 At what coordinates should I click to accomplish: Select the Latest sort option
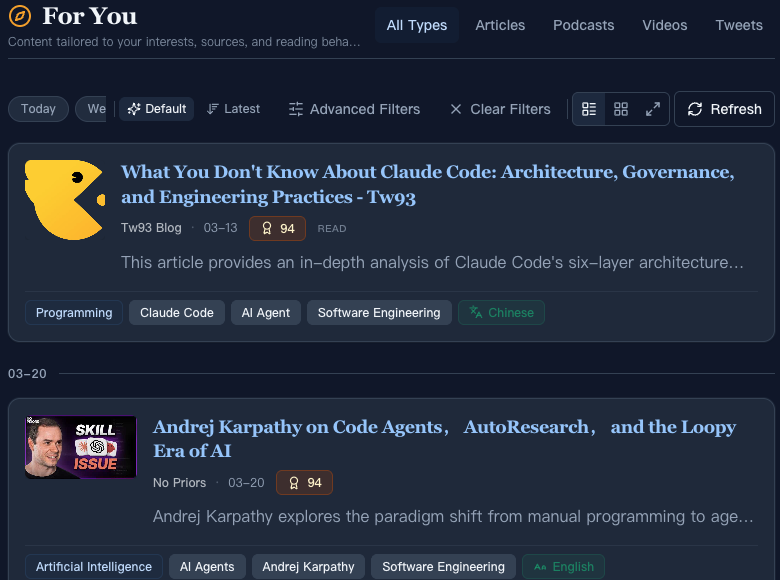(x=233, y=109)
